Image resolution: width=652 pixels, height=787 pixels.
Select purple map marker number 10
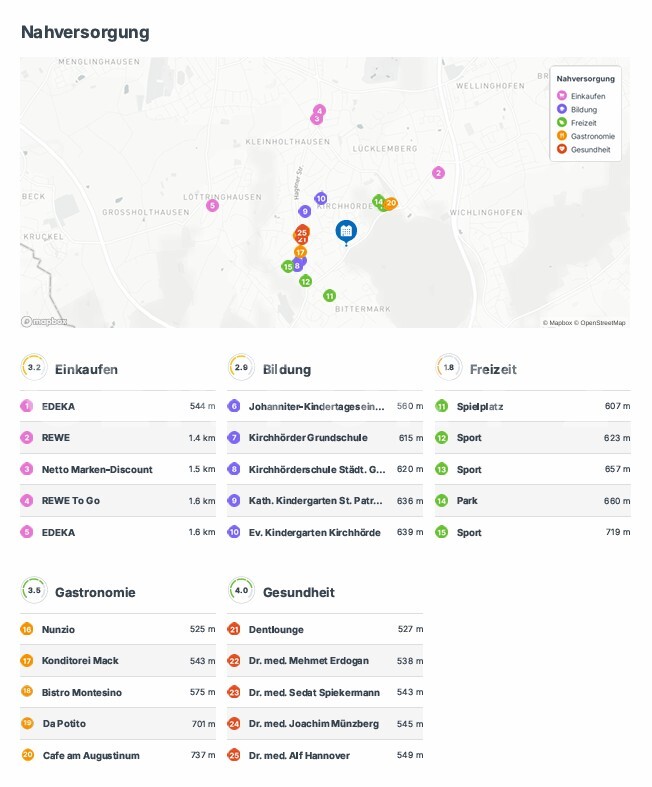tap(320, 198)
